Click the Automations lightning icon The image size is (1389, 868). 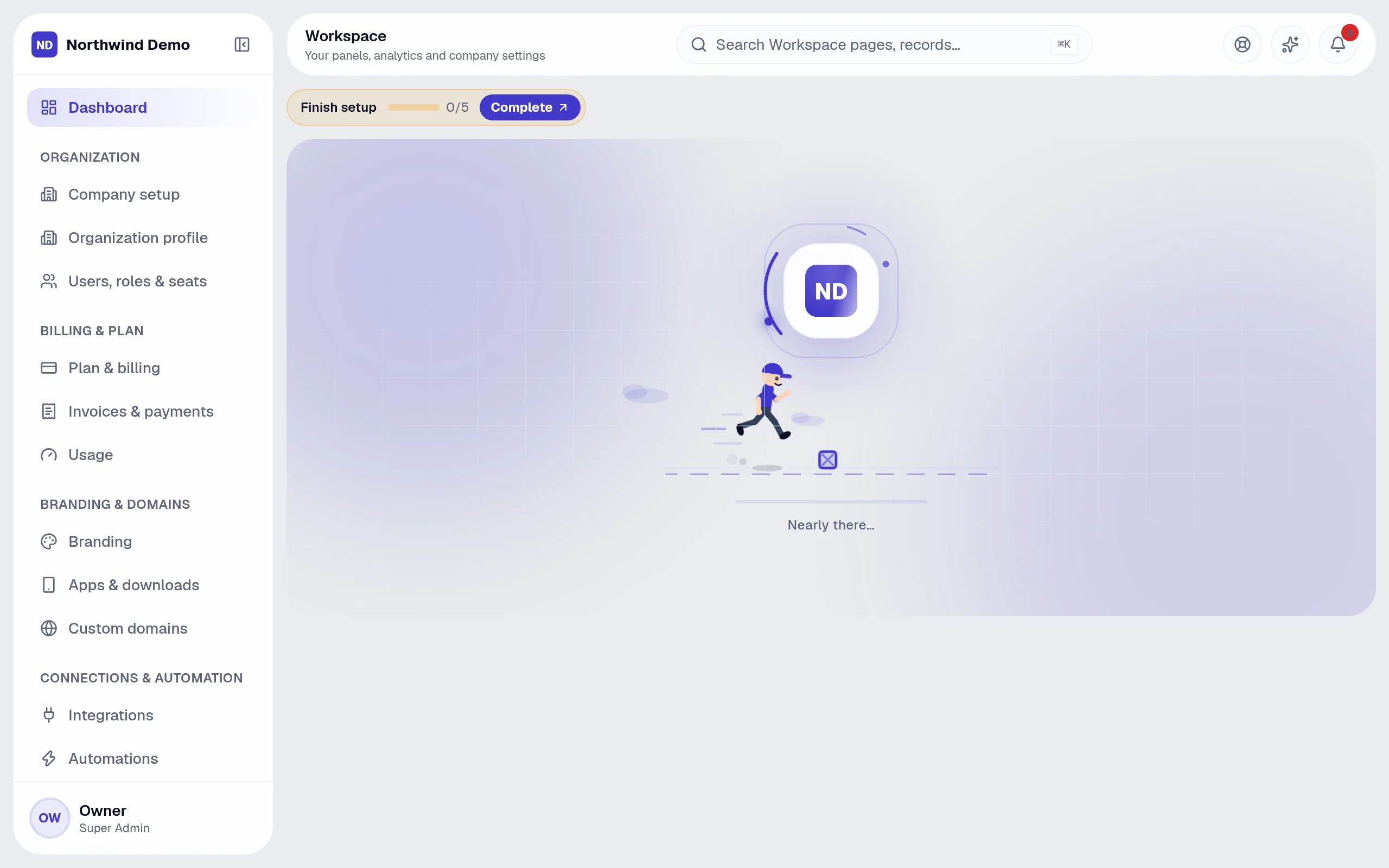coord(49,758)
